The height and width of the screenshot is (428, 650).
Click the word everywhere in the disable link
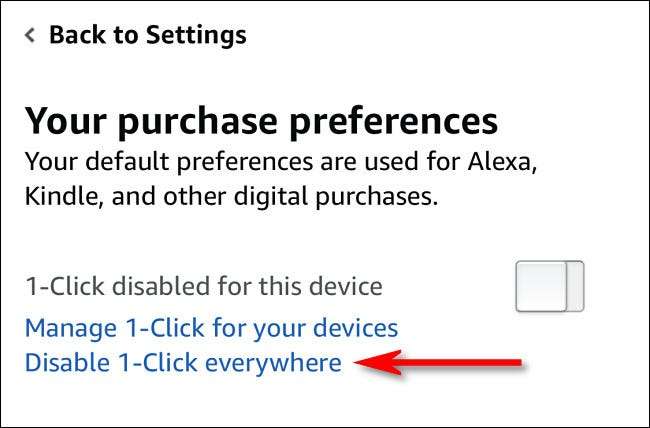pos(273,362)
